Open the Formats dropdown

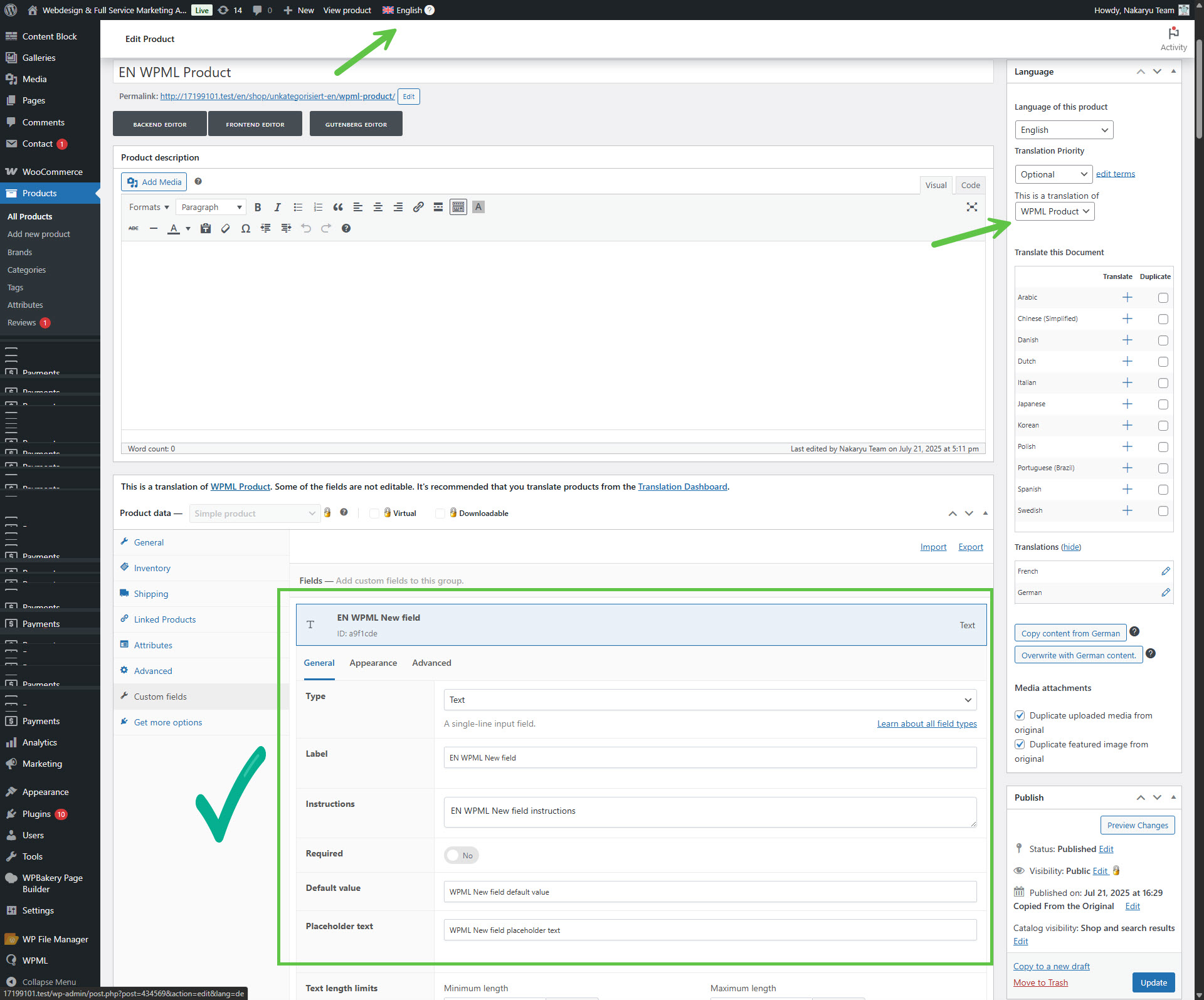coord(149,207)
